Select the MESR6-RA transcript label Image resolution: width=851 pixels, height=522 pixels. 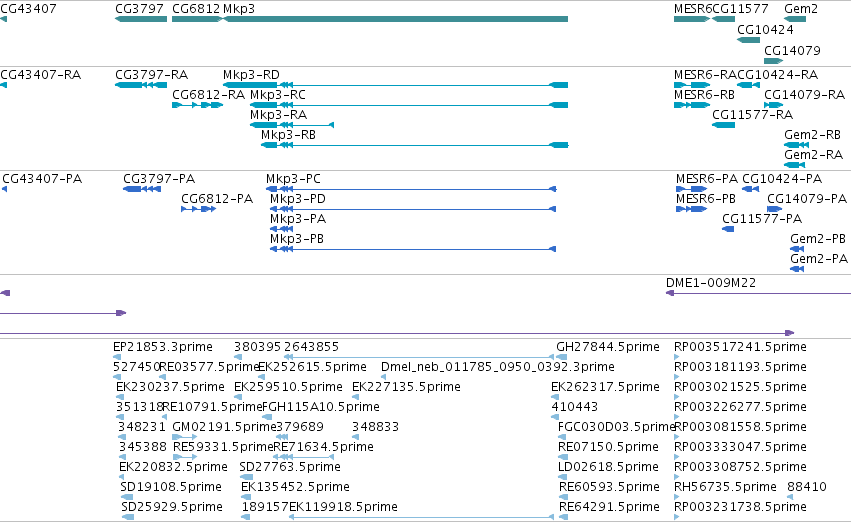705,74
